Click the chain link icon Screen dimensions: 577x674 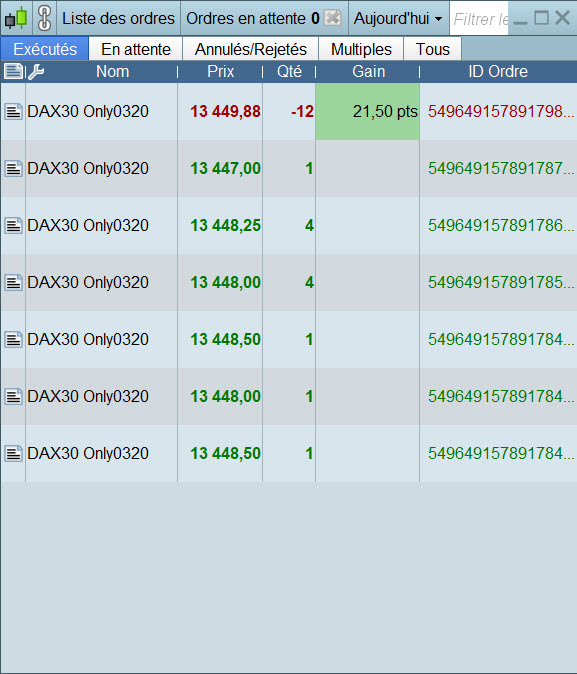[45, 18]
